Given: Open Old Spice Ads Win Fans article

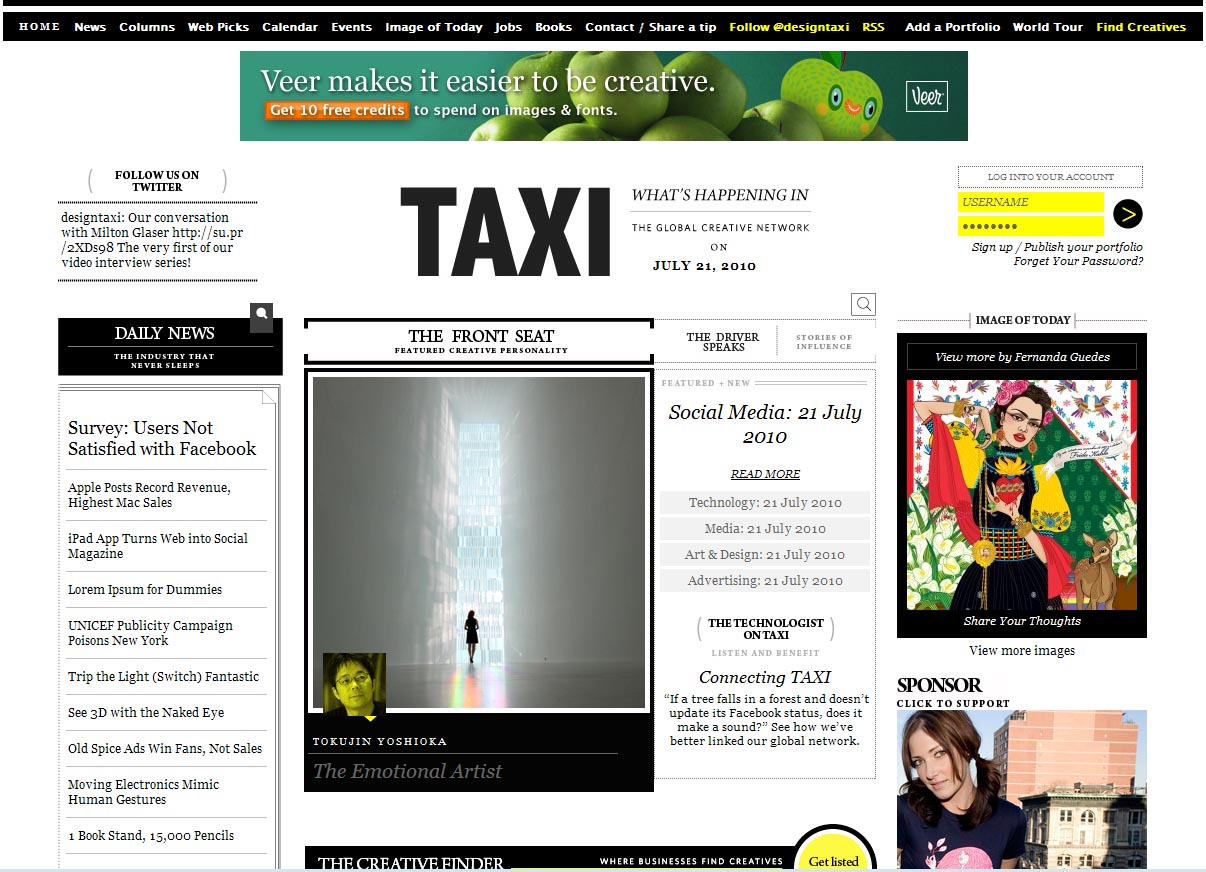Looking at the screenshot, I should pos(165,748).
